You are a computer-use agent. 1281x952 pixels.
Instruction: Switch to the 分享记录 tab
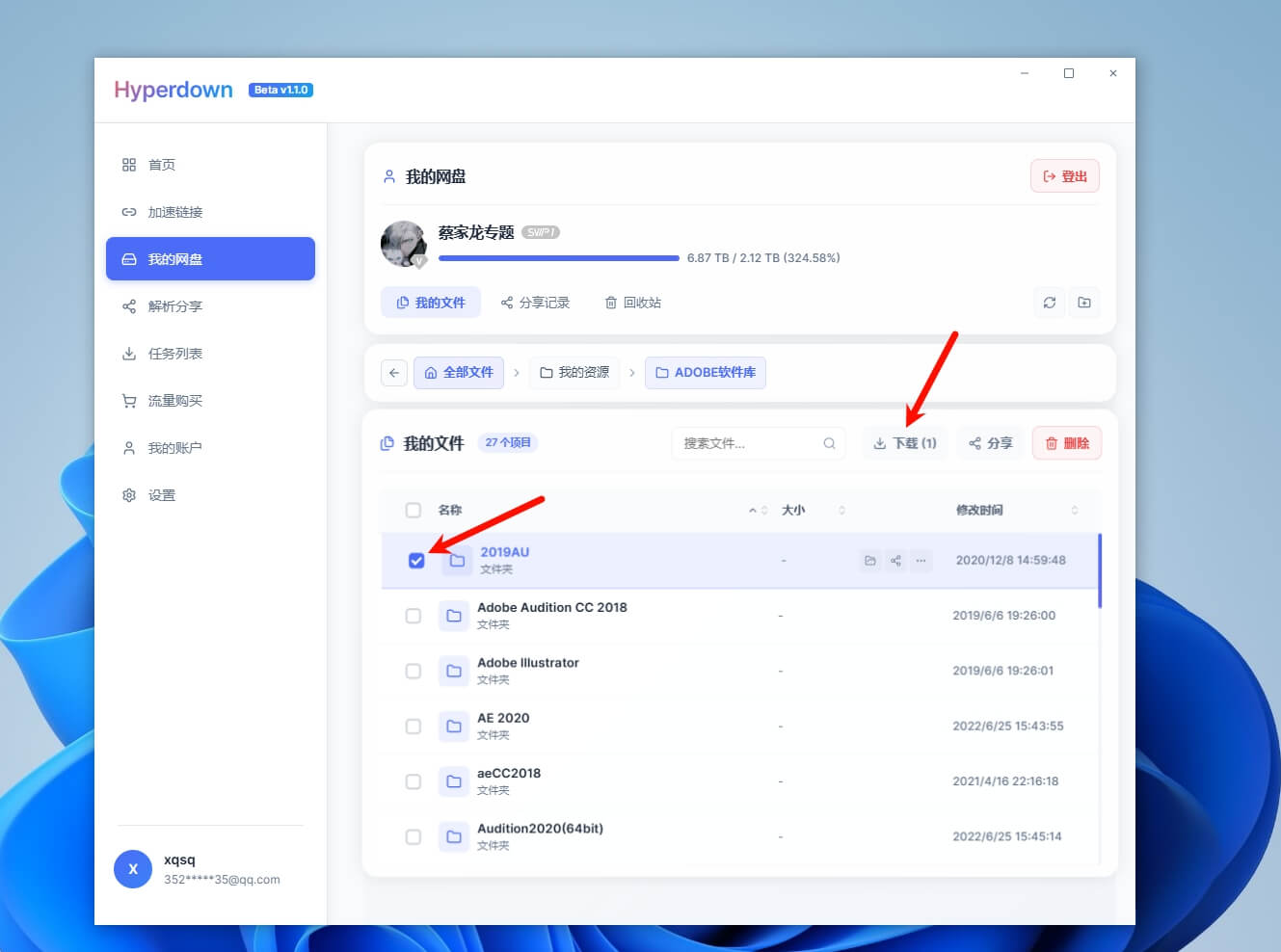(536, 302)
